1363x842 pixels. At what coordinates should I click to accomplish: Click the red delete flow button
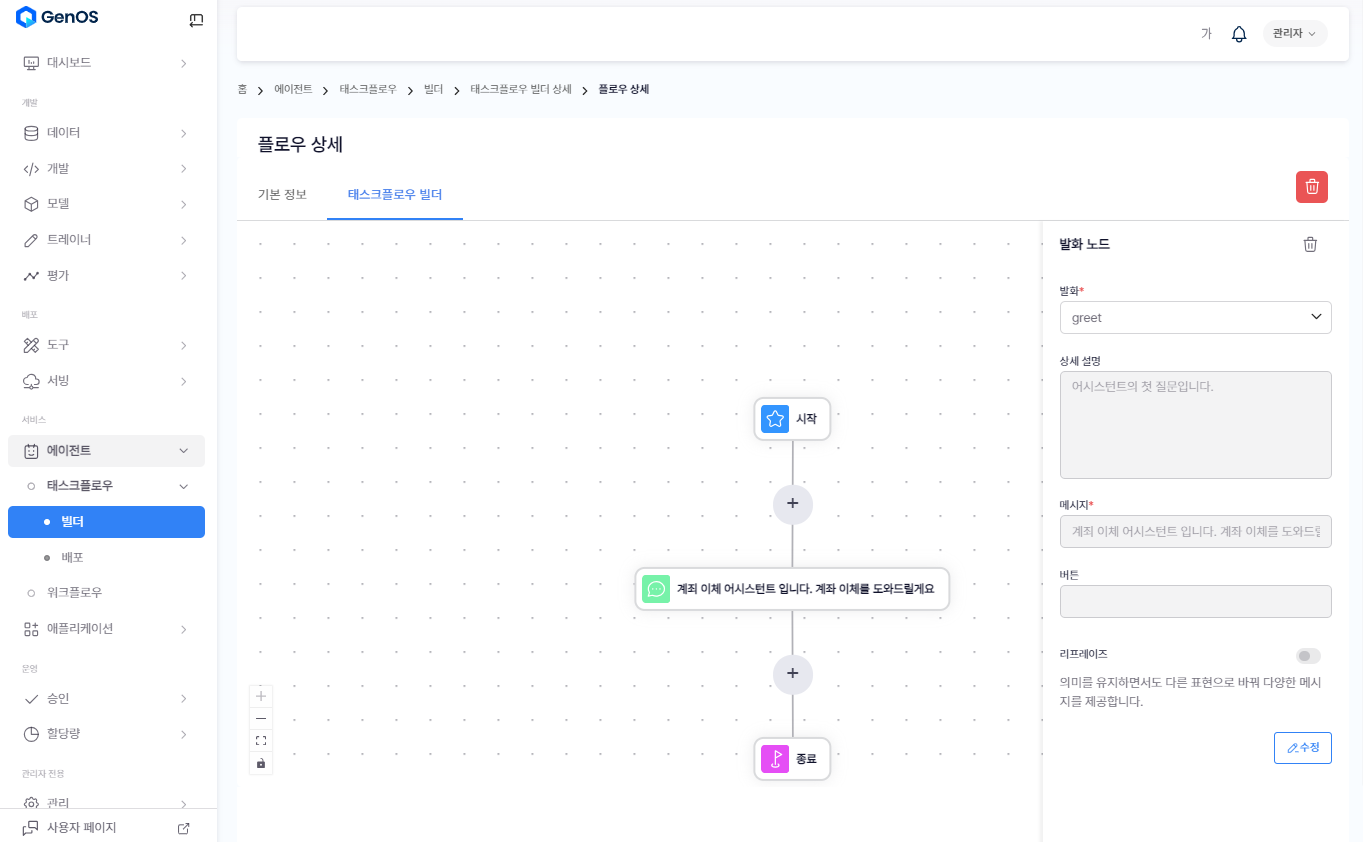click(x=1311, y=187)
